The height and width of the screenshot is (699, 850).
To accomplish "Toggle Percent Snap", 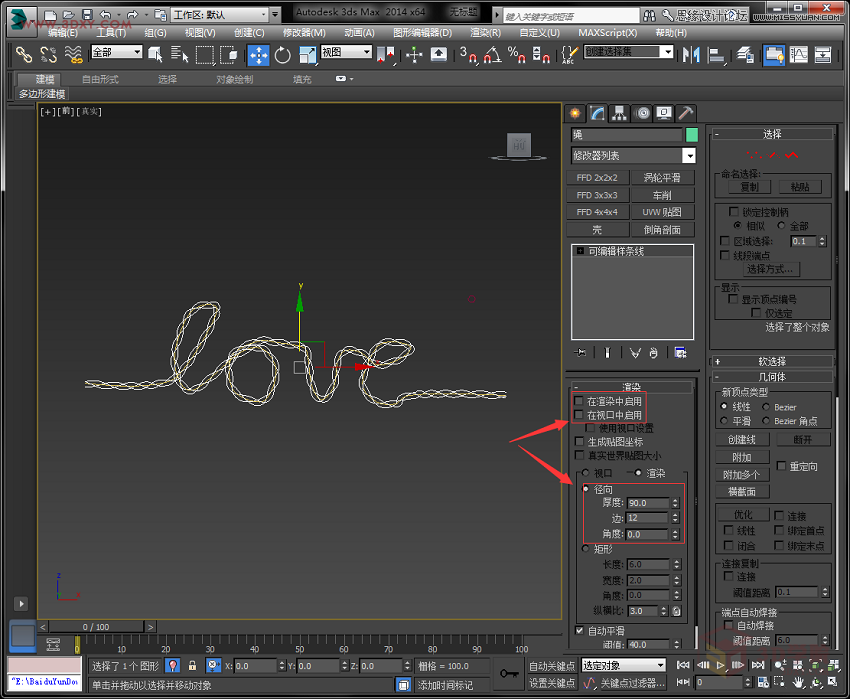I will (x=516, y=55).
